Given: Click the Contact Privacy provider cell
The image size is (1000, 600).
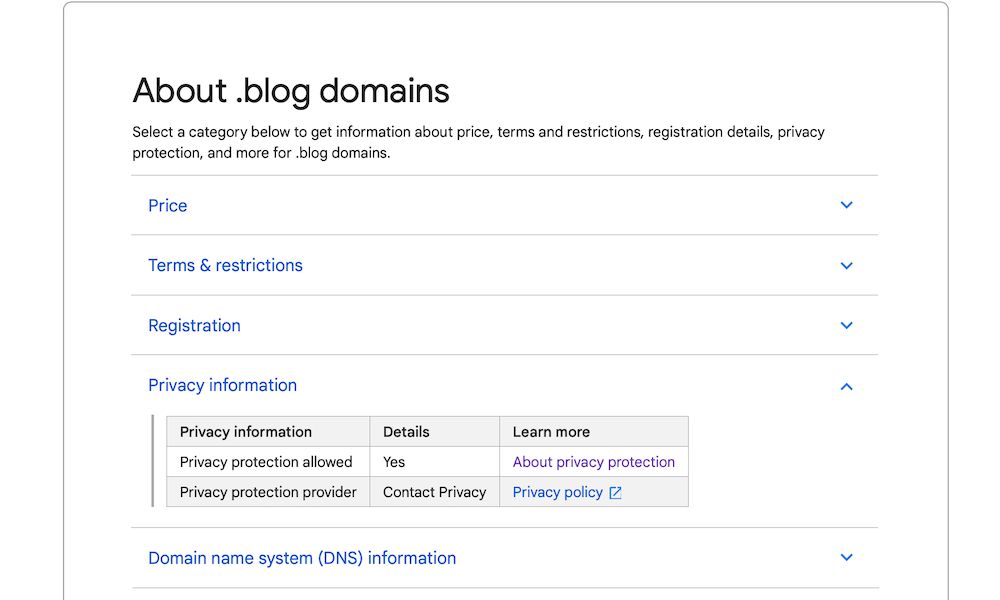Looking at the screenshot, I should 434,491.
